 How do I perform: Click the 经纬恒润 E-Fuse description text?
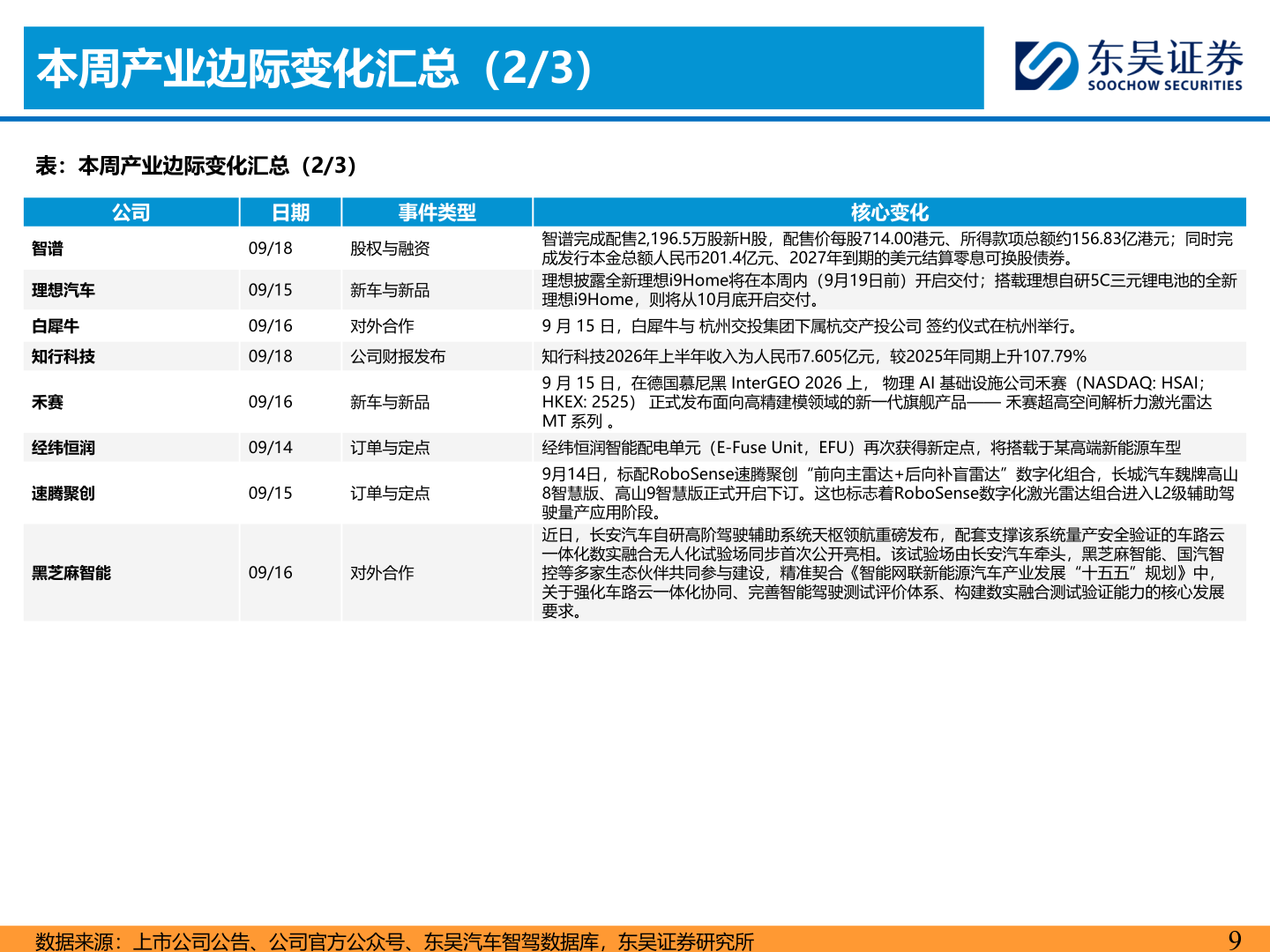(861, 448)
